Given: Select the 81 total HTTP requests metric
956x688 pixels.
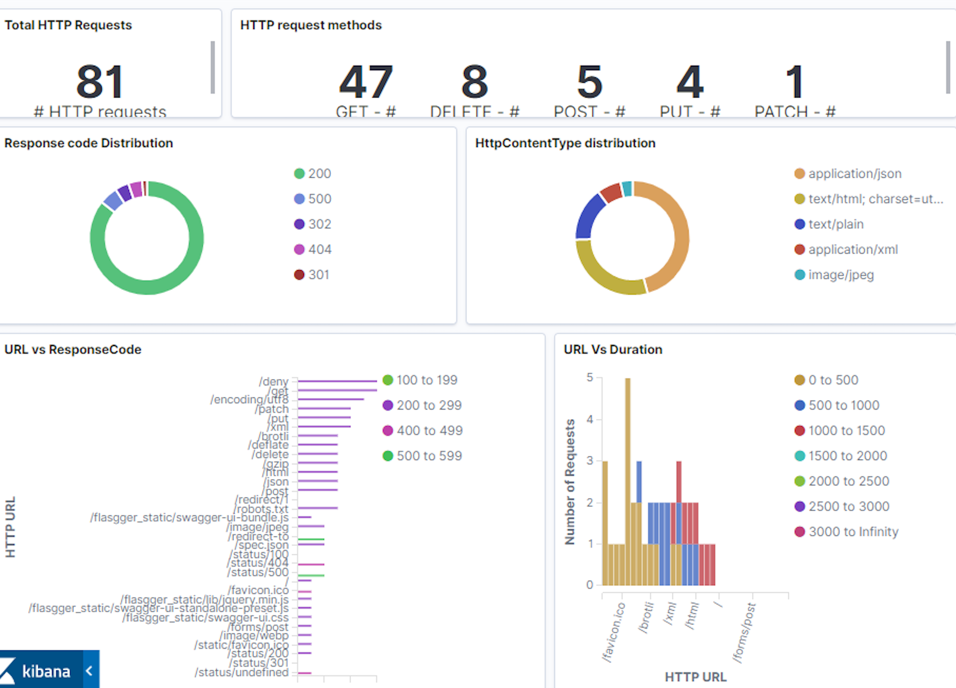Looking at the screenshot, I should tap(100, 82).
